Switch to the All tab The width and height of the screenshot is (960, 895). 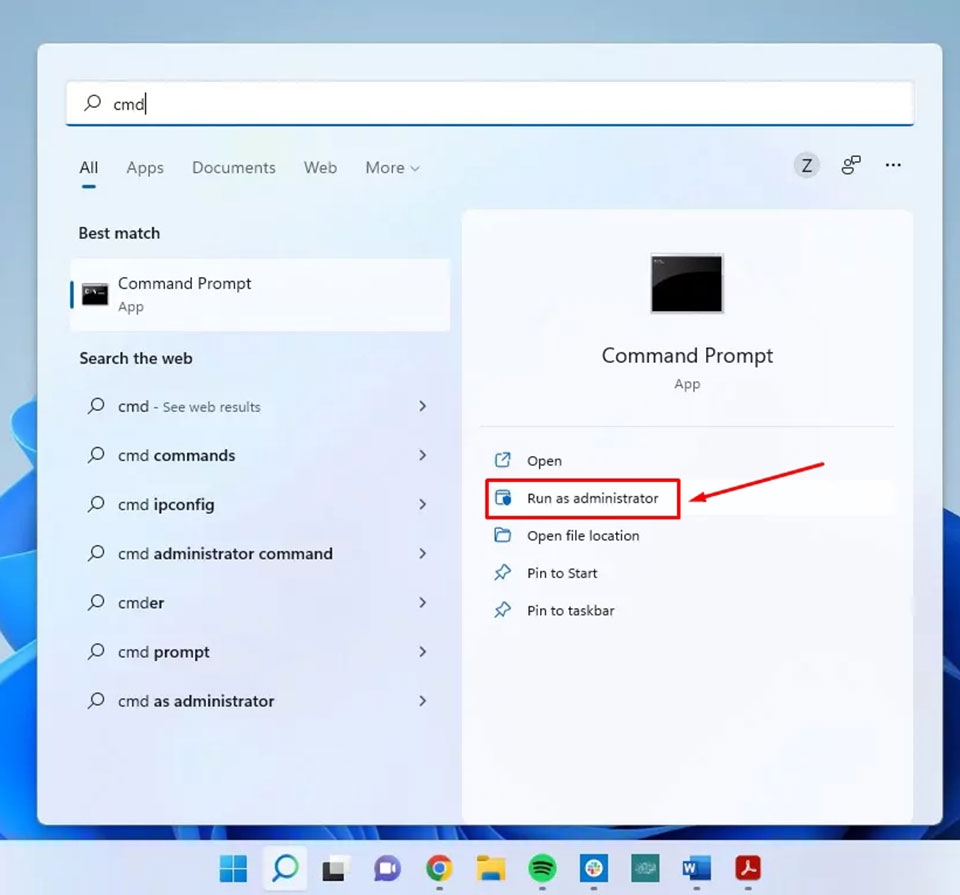pos(89,168)
